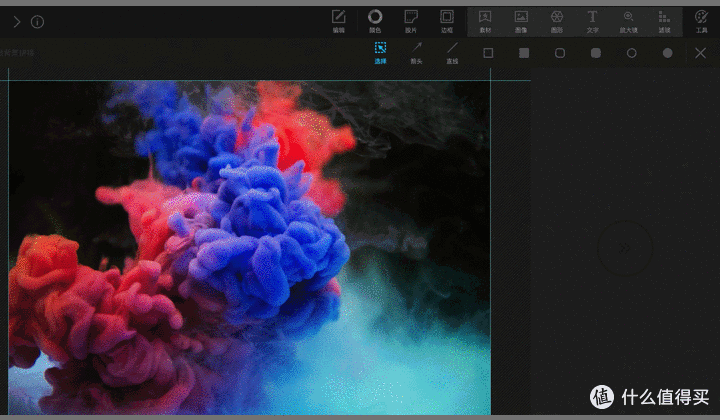The height and width of the screenshot is (420, 720).
Task: Pick the outlined square shape
Action: 488,53
